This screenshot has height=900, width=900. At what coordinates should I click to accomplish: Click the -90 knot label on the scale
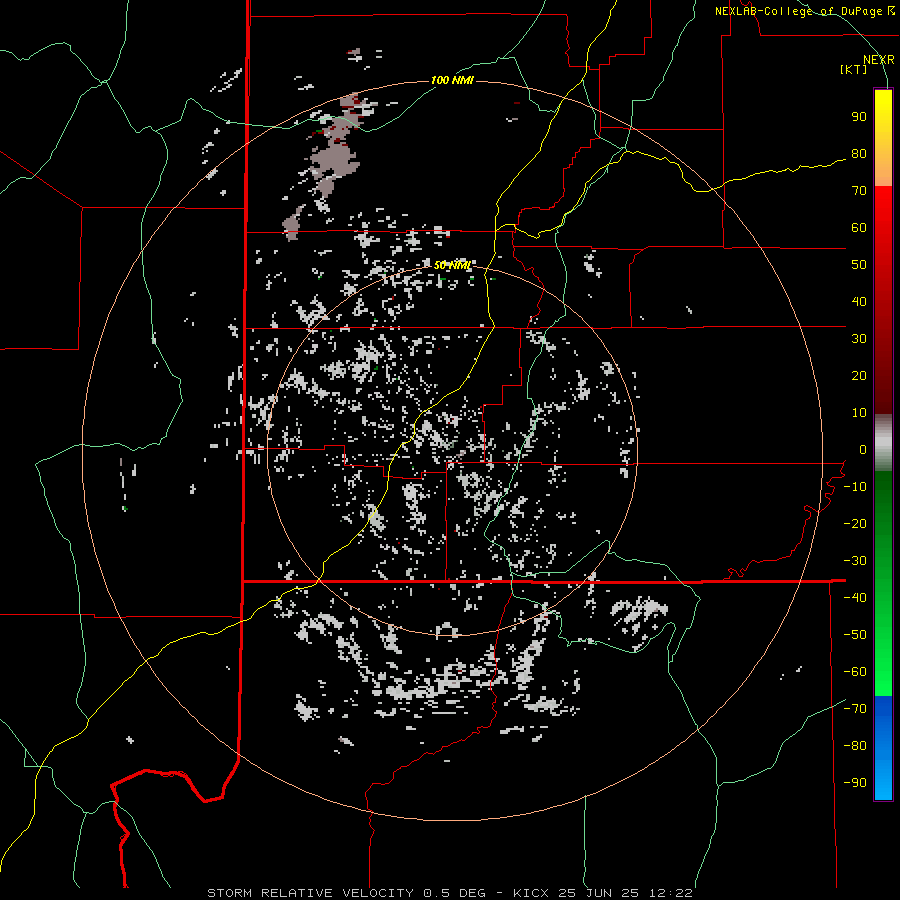coord(855,782)
